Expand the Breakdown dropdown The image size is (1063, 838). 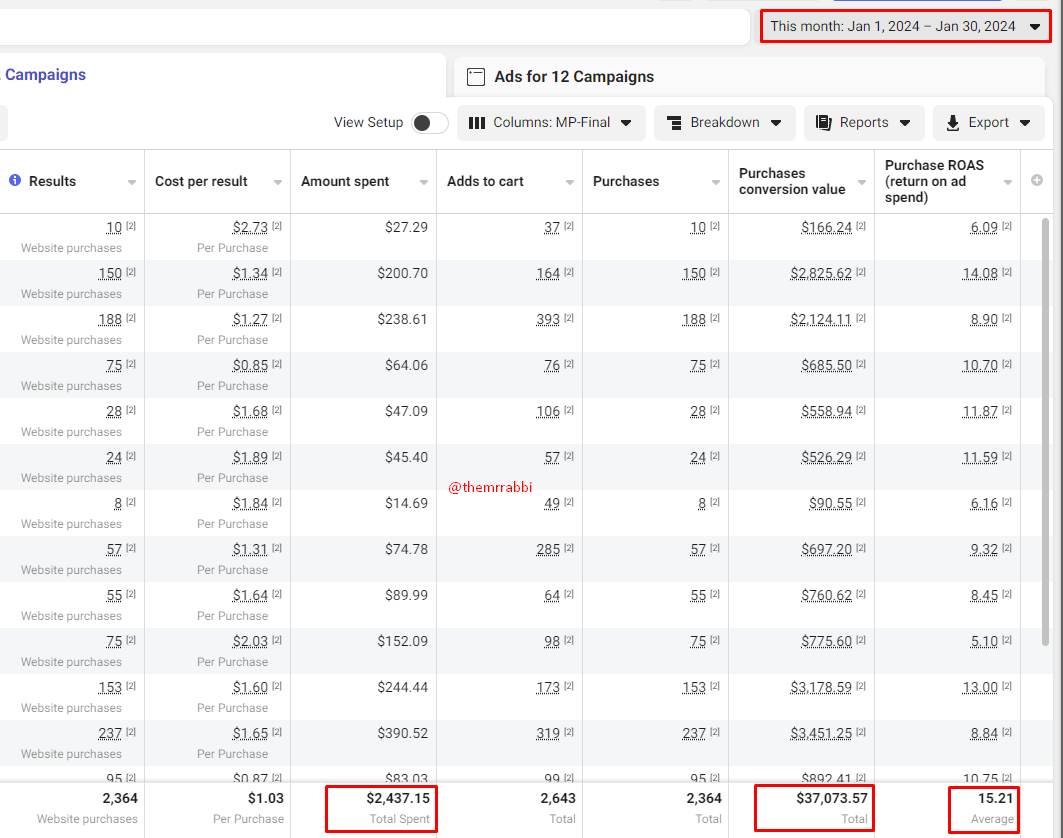725,123
